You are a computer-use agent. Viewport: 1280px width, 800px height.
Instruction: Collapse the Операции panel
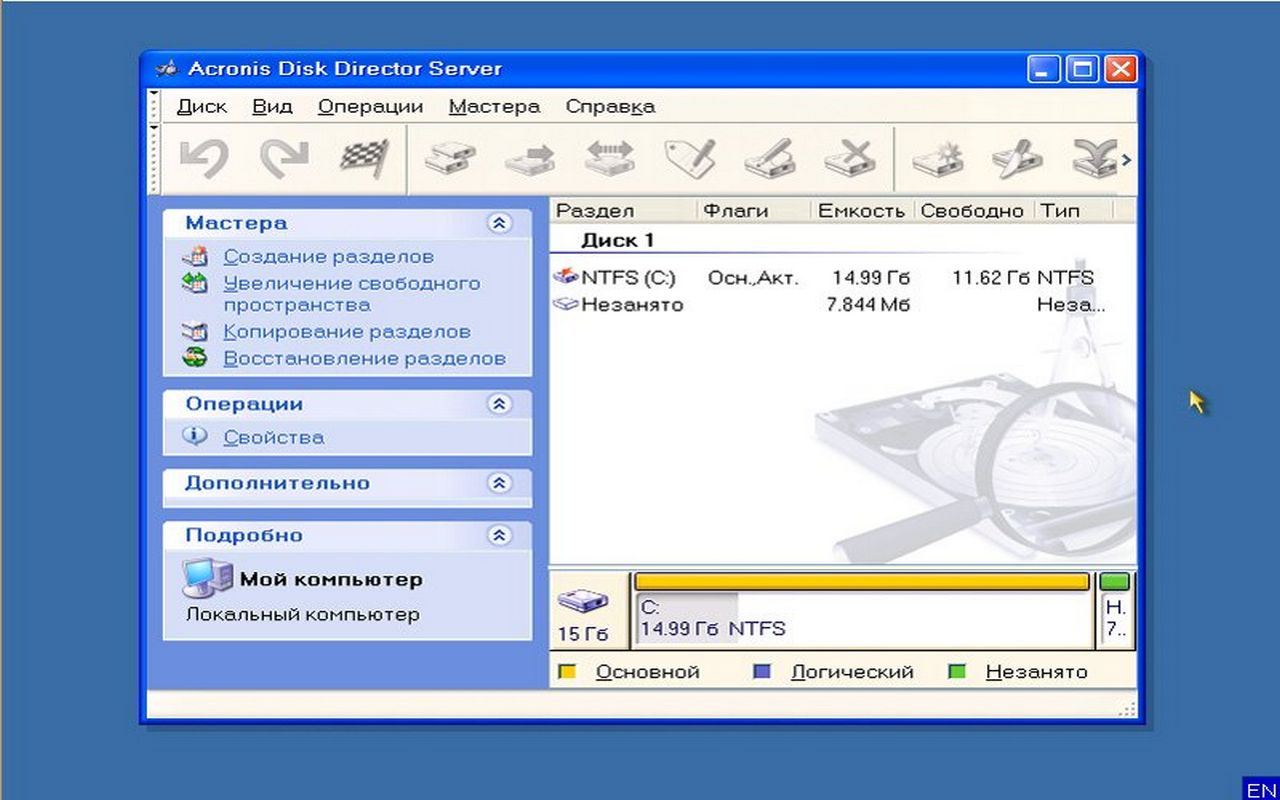point(499,404)
